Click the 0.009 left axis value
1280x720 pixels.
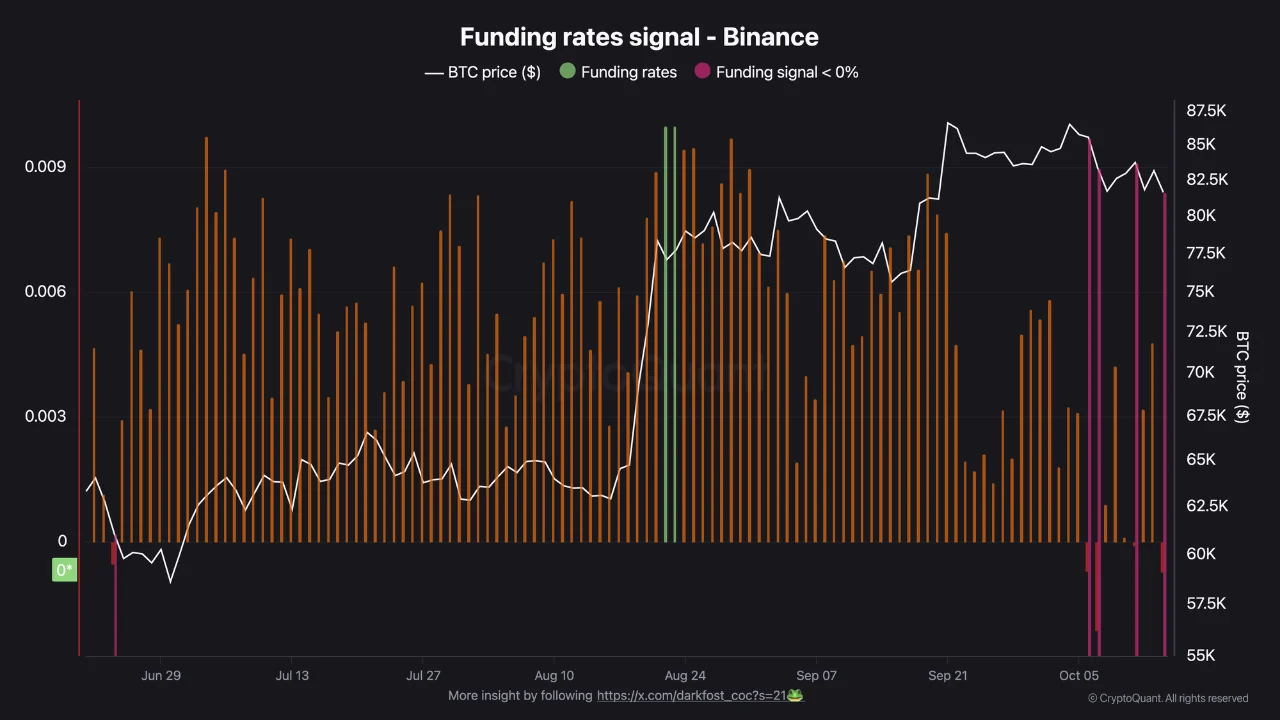[x=46, y=166]
